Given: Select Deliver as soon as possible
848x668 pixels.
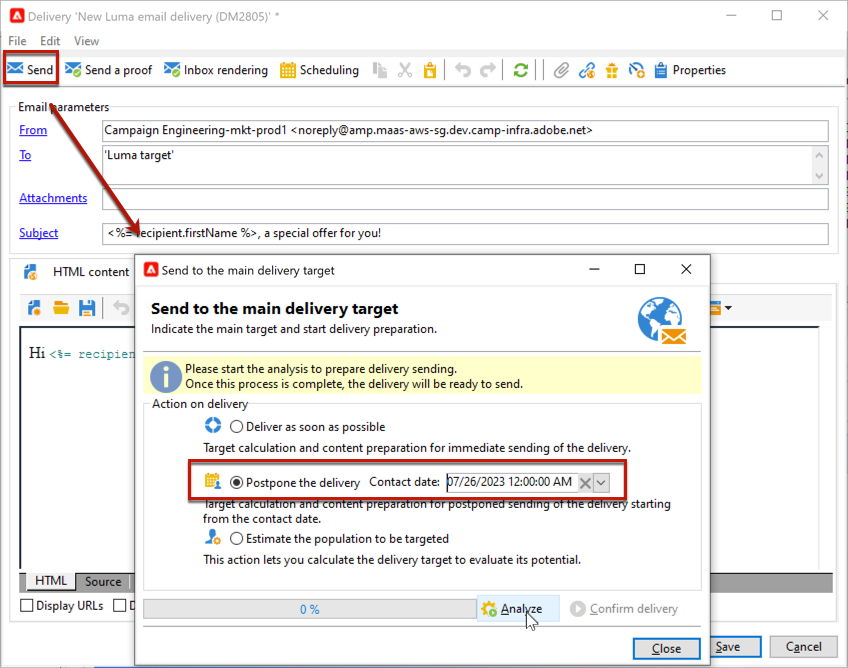Looking at the screenshot, I should coord(236,427).
